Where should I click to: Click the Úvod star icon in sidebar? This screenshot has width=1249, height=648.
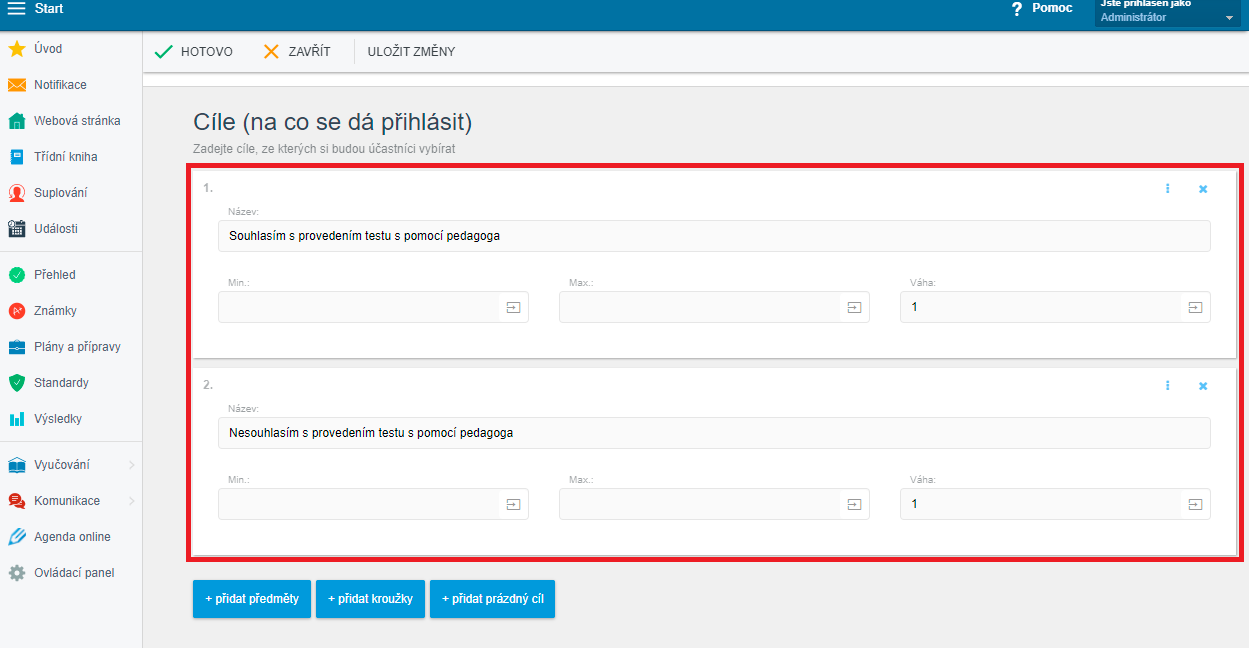16,49
